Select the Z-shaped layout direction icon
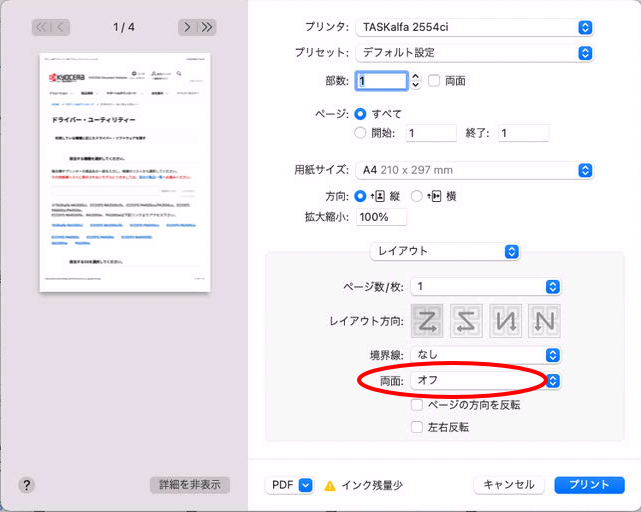 click(427, 321)
